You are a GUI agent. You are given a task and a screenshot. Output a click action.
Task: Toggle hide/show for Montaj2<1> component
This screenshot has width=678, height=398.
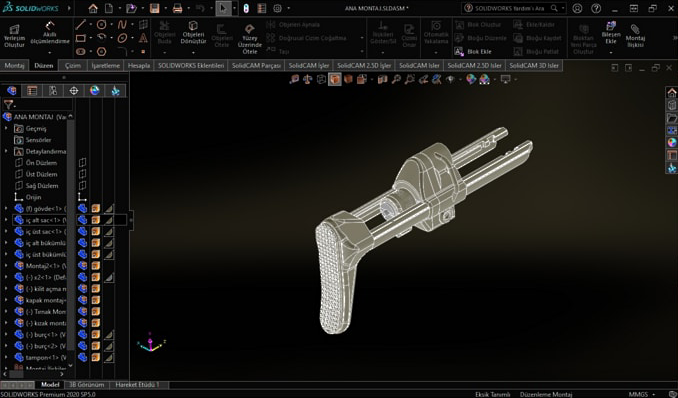point(82,266)
